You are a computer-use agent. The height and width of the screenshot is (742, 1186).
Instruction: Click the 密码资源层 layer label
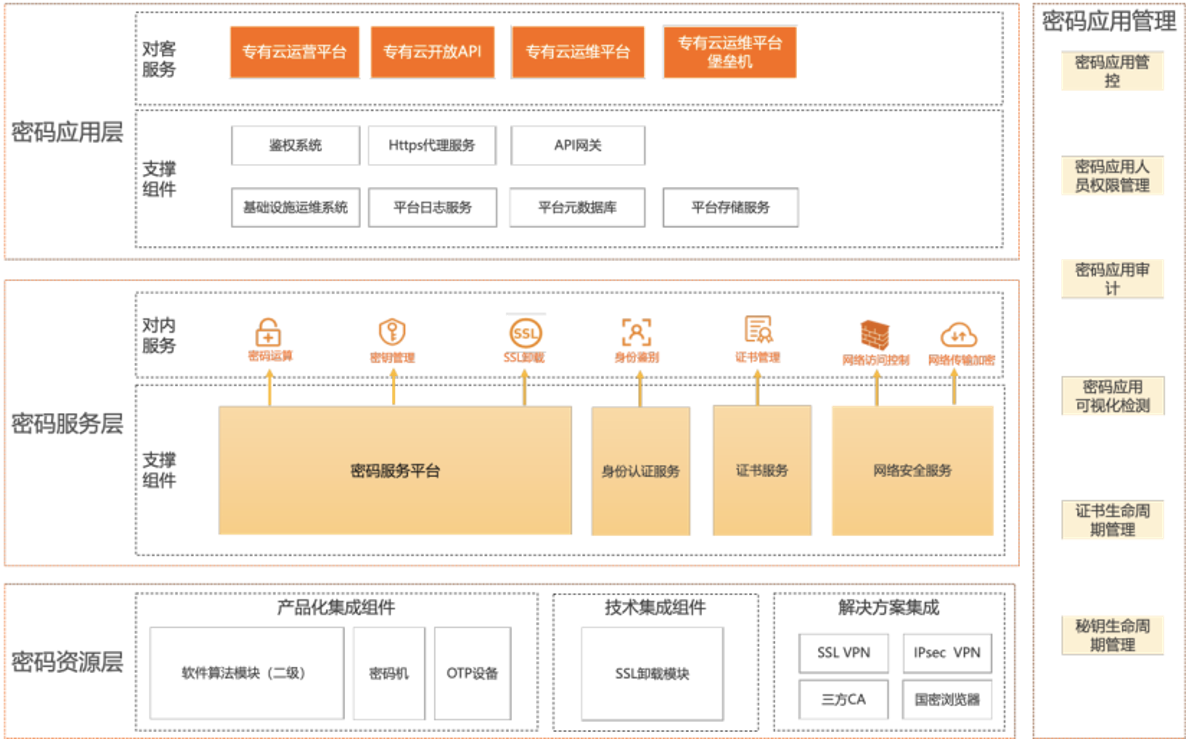(x=67, y=663)
